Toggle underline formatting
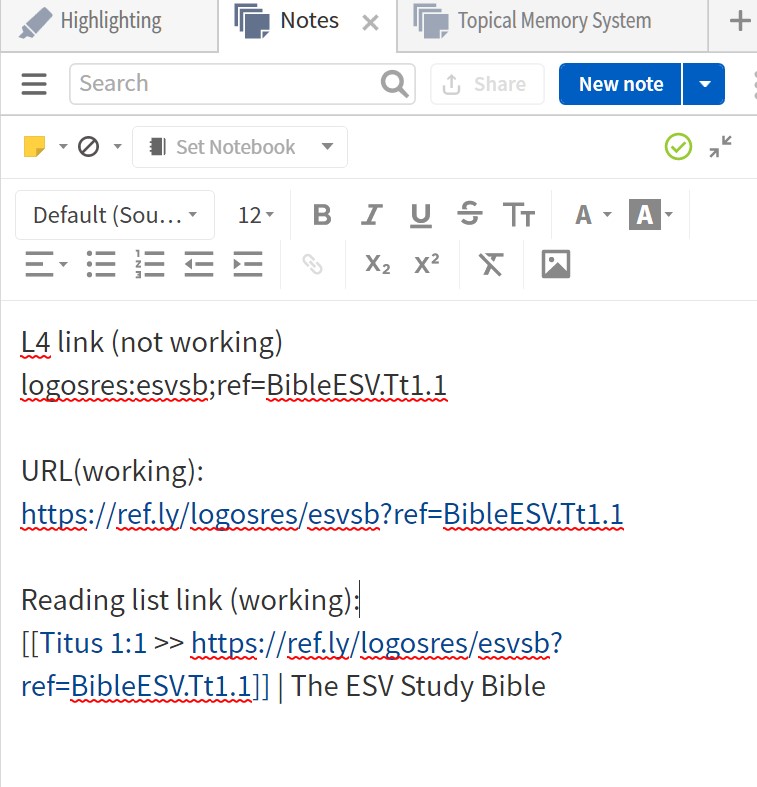The image size is (757, 787). click(421, 215)
